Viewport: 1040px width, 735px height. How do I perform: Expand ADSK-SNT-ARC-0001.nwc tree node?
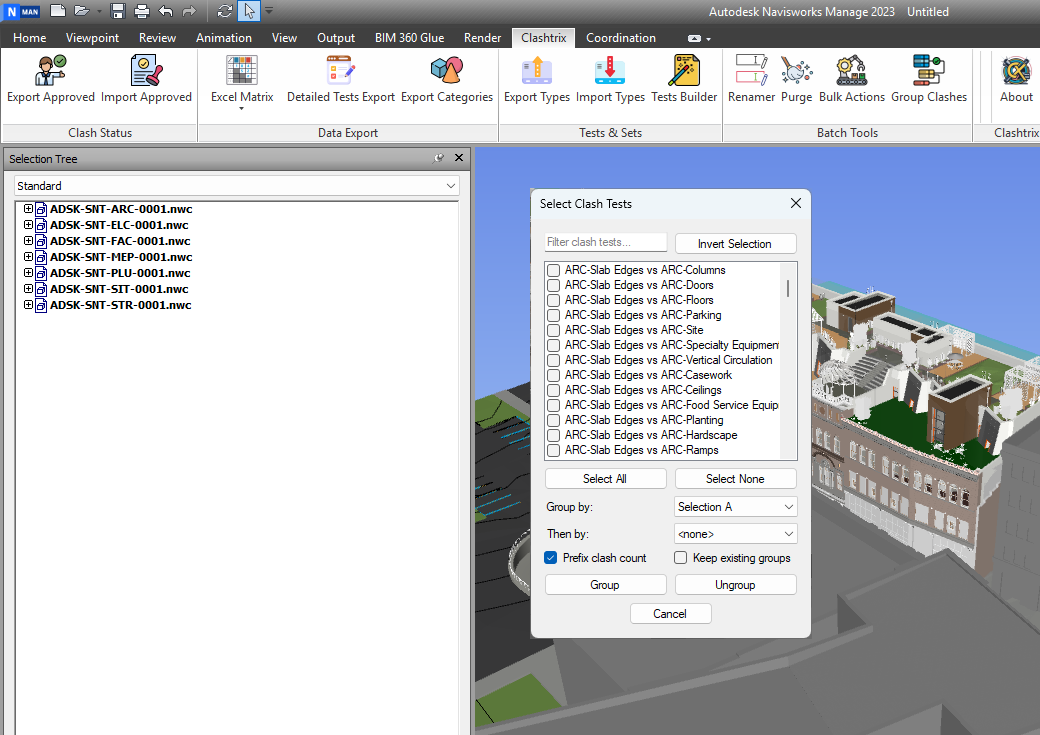point(28,209)
